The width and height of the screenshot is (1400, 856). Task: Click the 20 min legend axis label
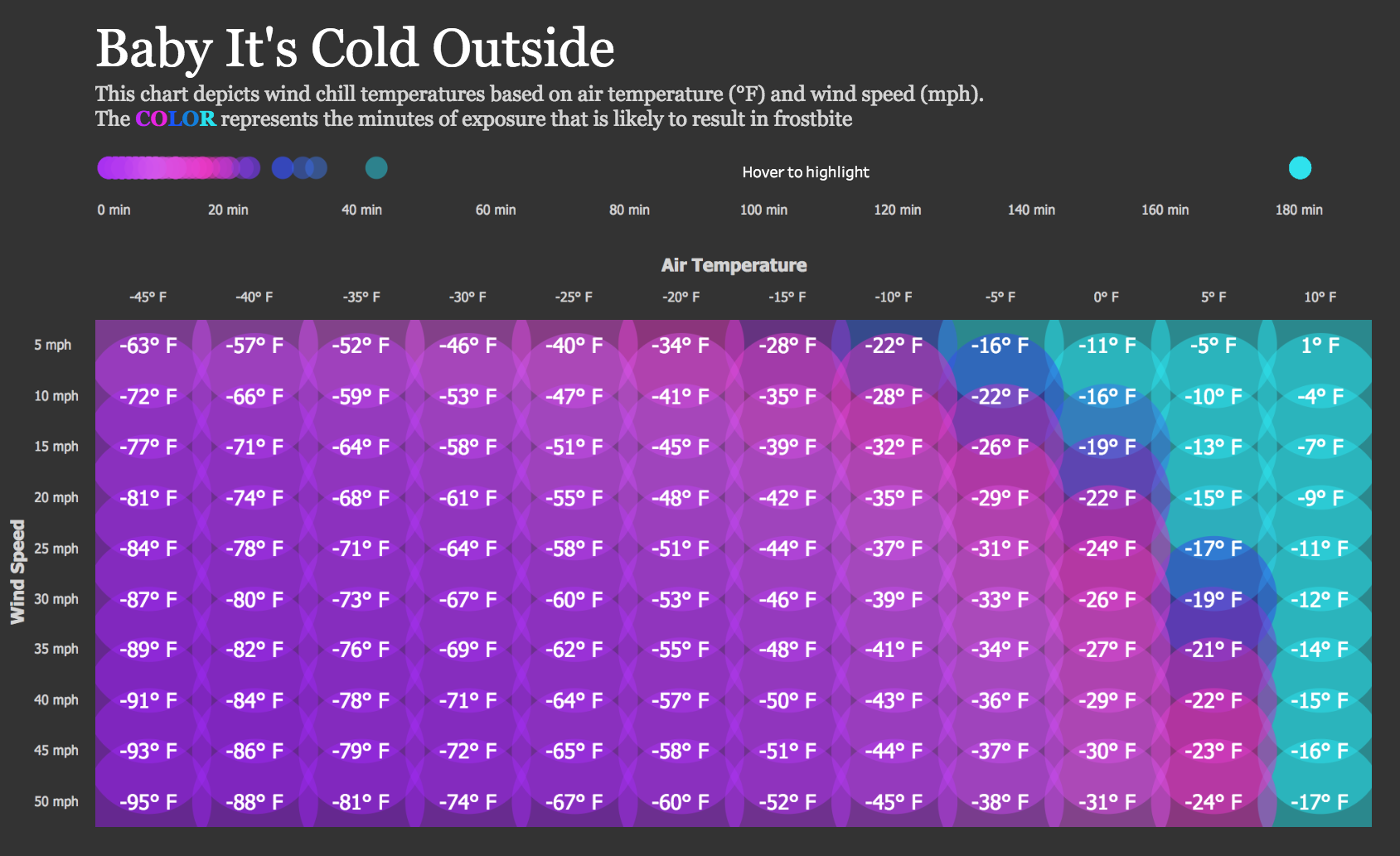pos(228,210)
